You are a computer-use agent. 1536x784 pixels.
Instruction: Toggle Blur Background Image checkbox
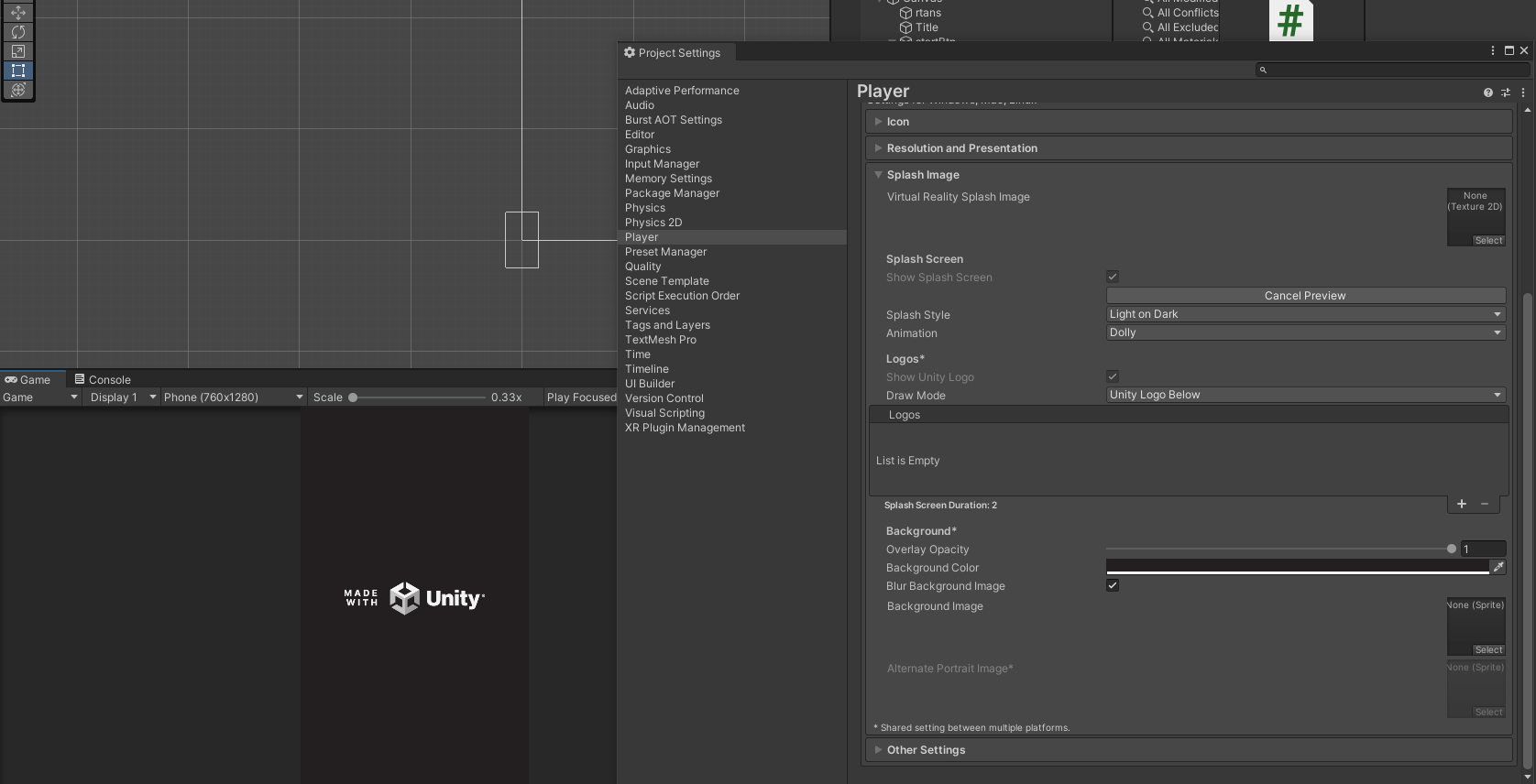(1113, 585)
